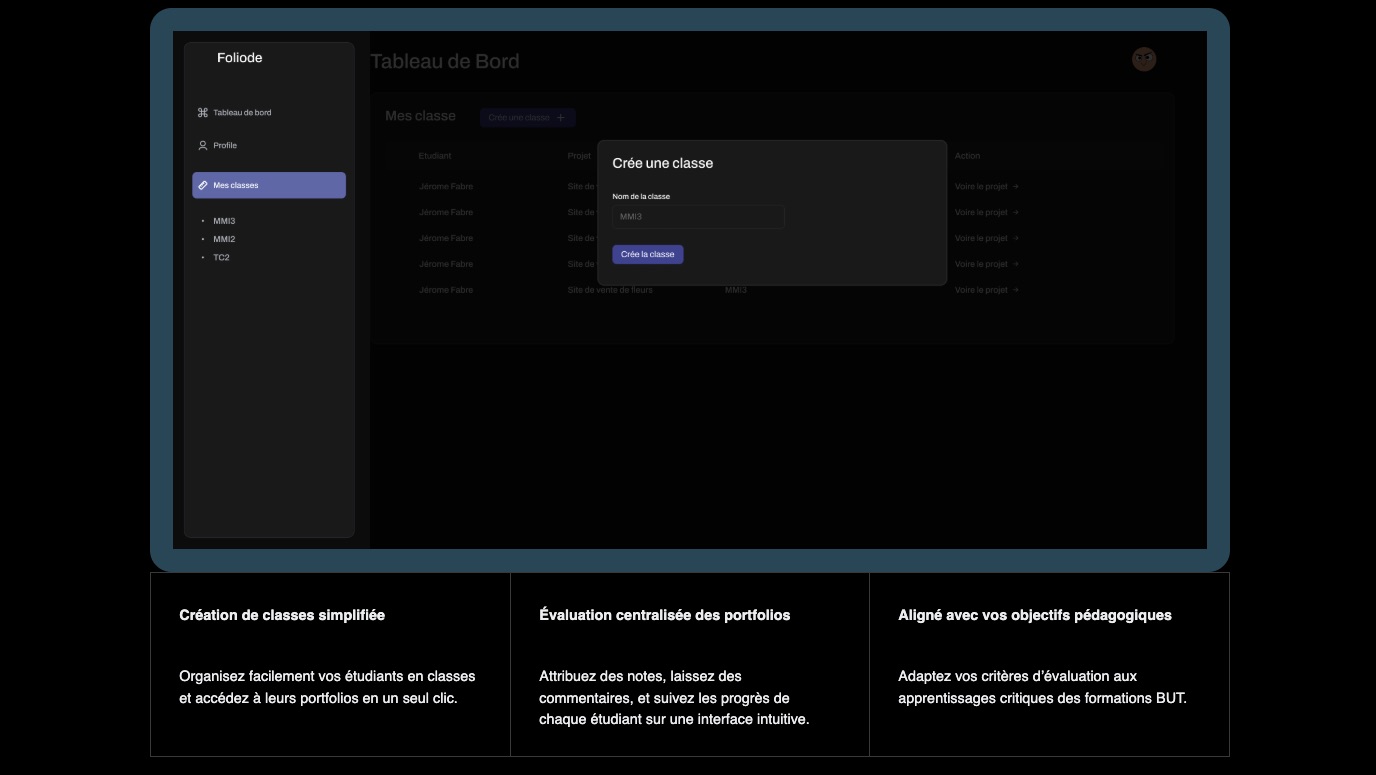
Task: Click the pencil icon next to Mes classes
Action: (x=203, y=185)
